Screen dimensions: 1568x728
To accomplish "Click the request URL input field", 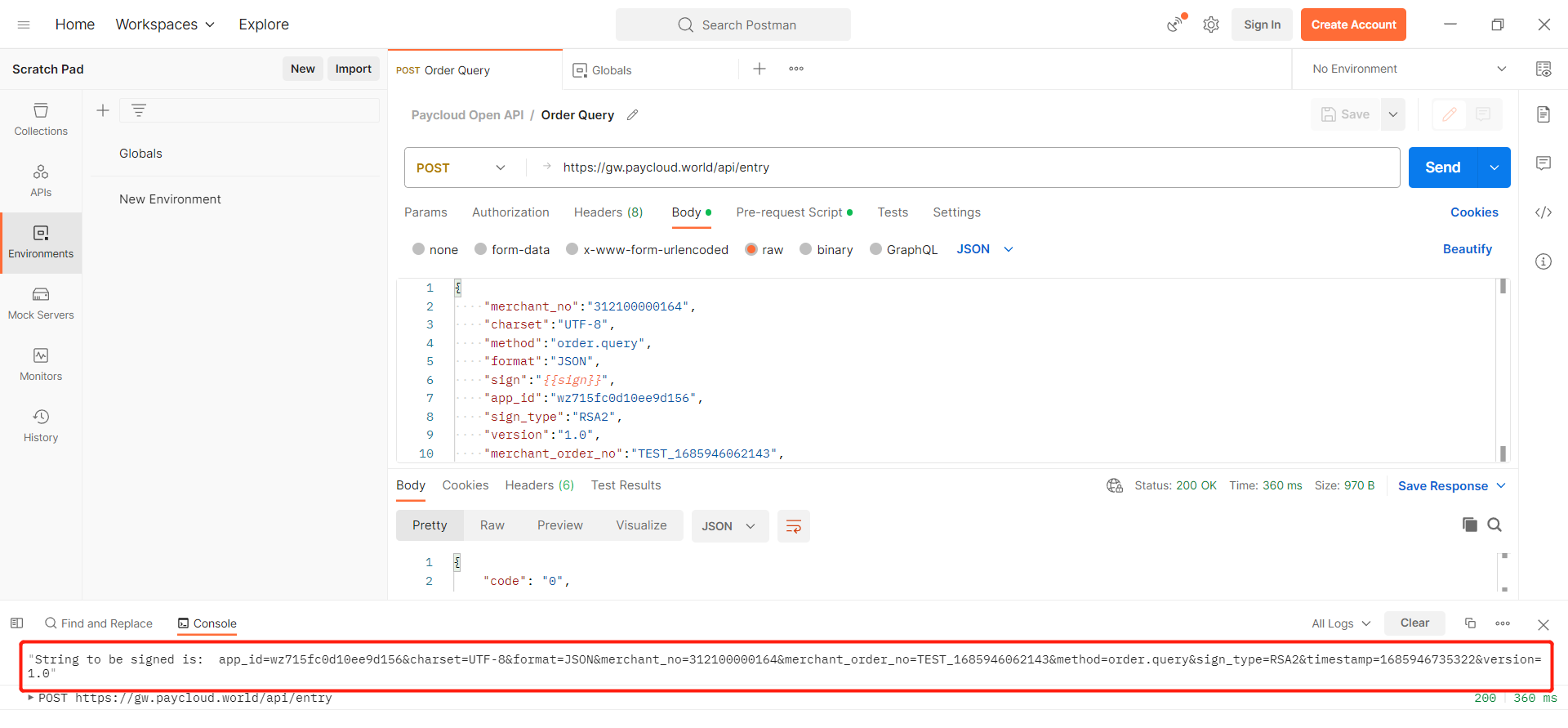I will click(x=964, y=167).
